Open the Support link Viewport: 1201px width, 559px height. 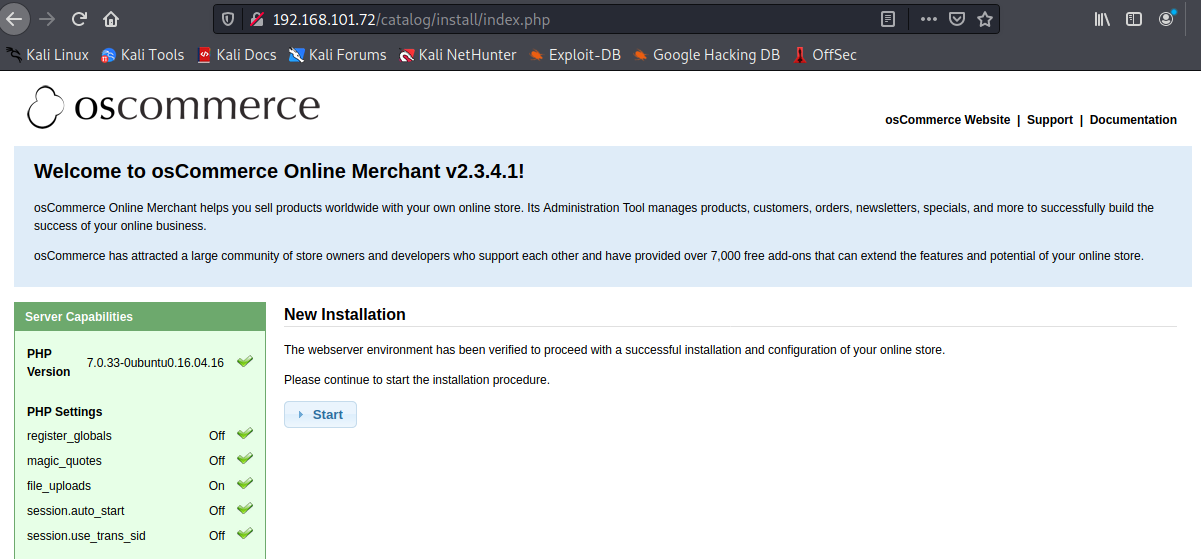[1050, 120]
